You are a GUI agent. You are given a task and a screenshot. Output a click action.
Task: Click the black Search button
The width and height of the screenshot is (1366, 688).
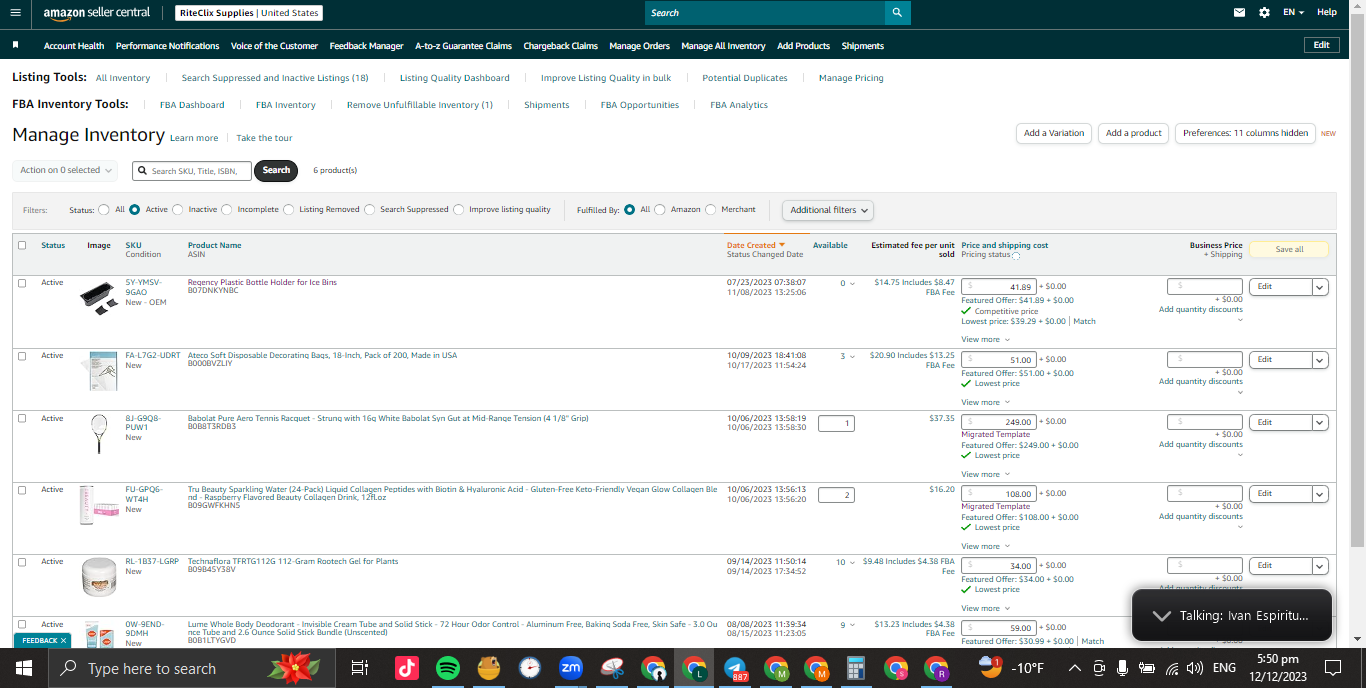[276, 170]
